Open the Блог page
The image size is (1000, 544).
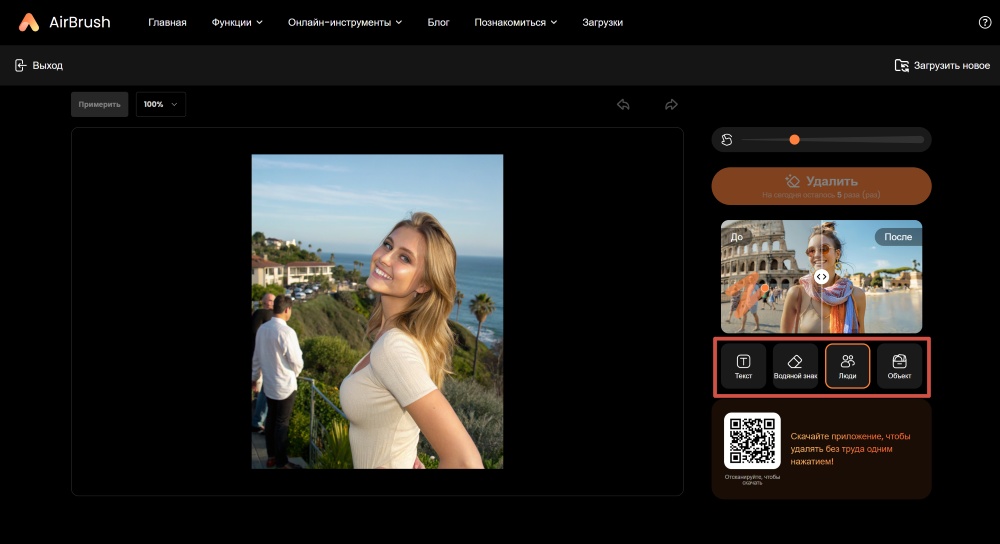[438, 22]
